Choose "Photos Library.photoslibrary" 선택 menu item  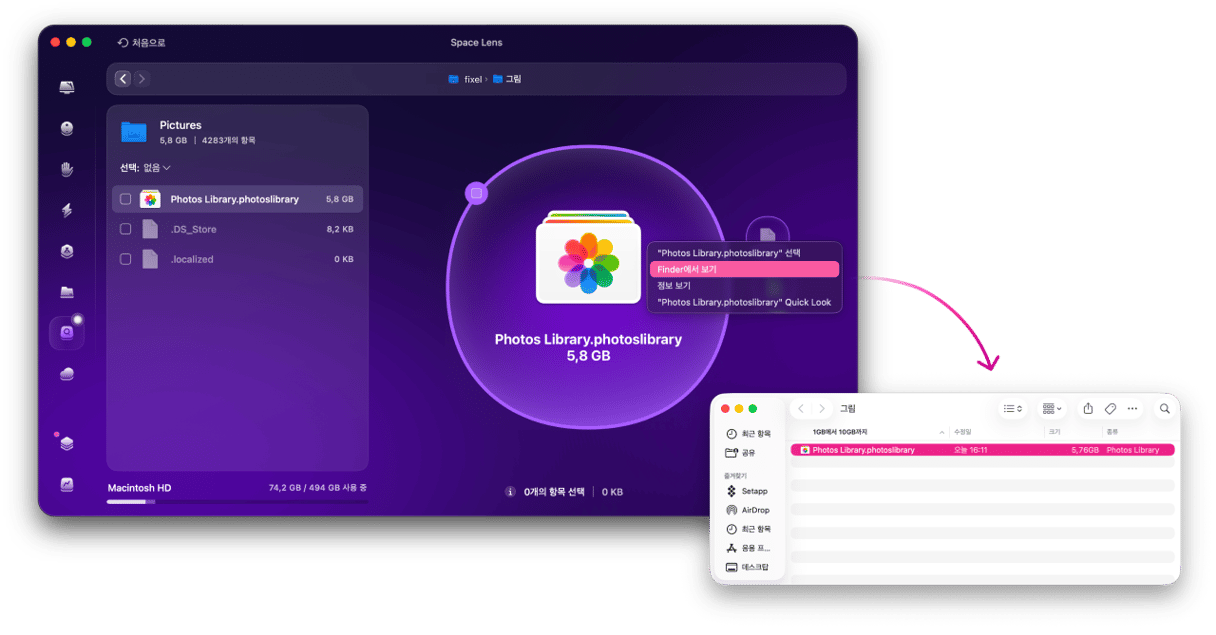click(744, 253)
